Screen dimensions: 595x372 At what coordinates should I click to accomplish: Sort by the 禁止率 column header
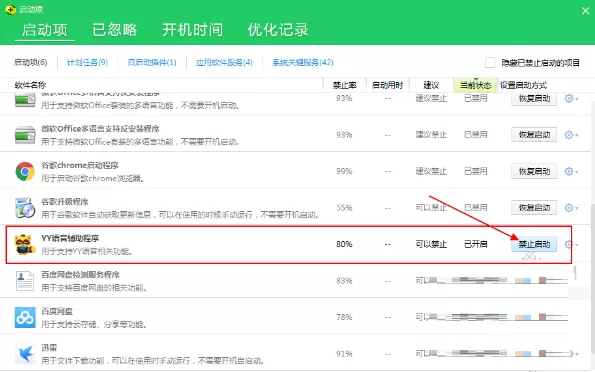point(345,85)
